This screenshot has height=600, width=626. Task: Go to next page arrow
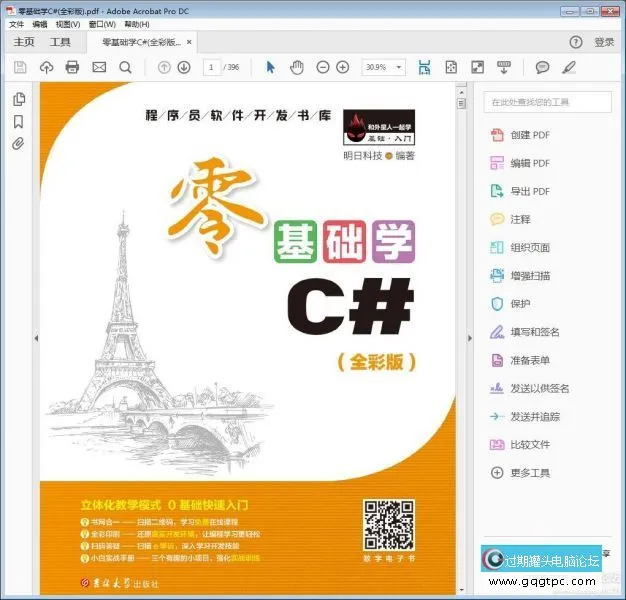coord(184,67)
